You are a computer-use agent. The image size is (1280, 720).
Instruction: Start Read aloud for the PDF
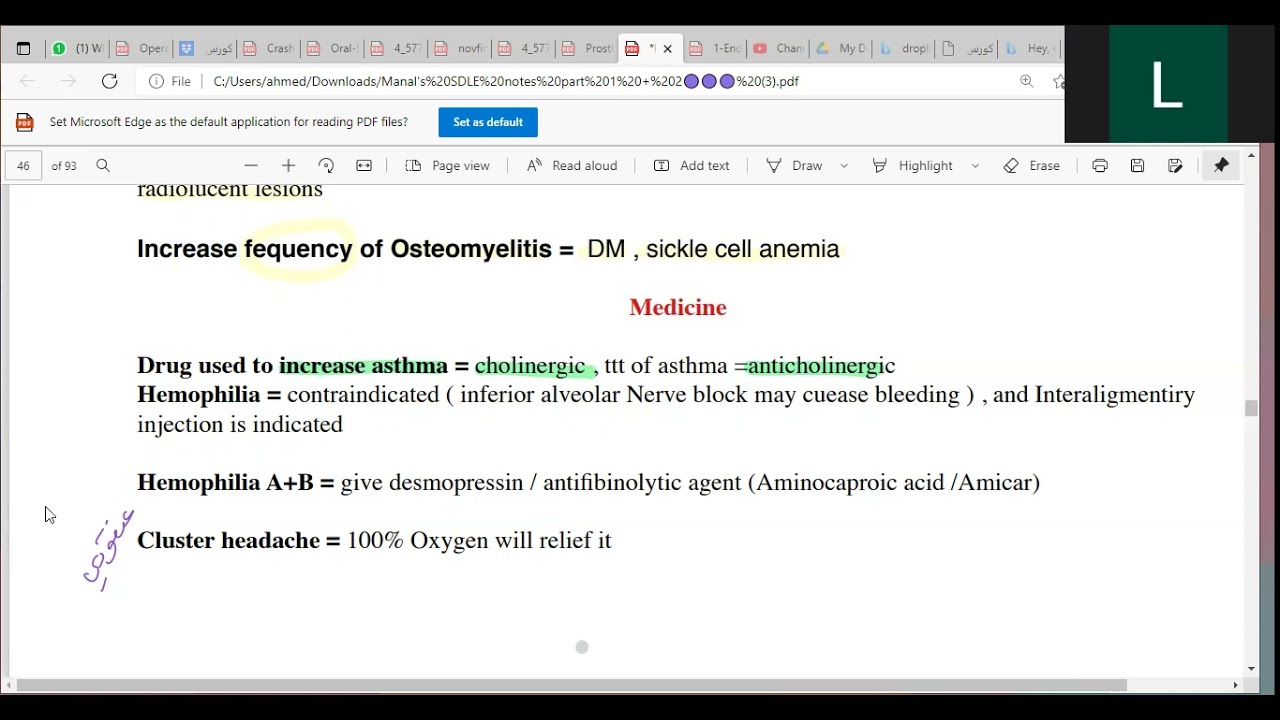(572, 166)
